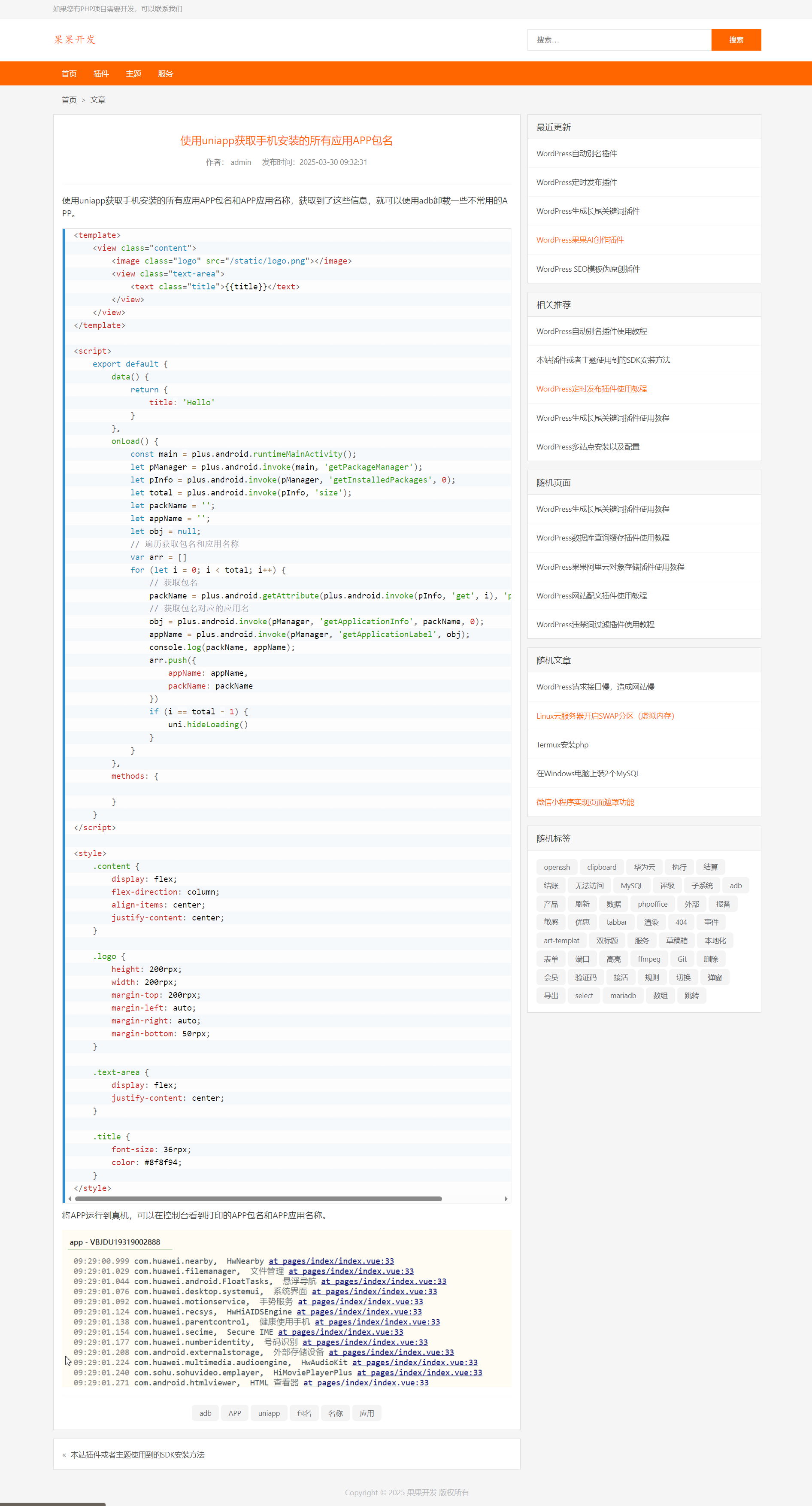This screenshot has width=812, height=1506.
Task: Select the 404 tag
Action: point(681,922)
